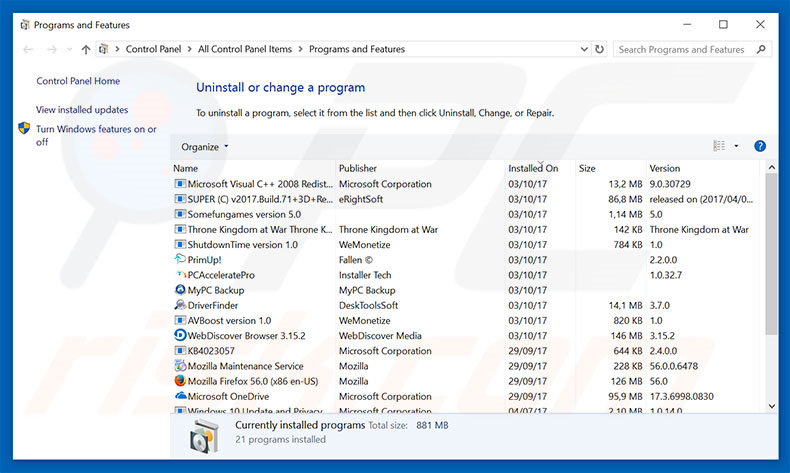The image size is (790, 473).
Task: Click the Programs and Features title bar icon
Action: coord(25,25)
